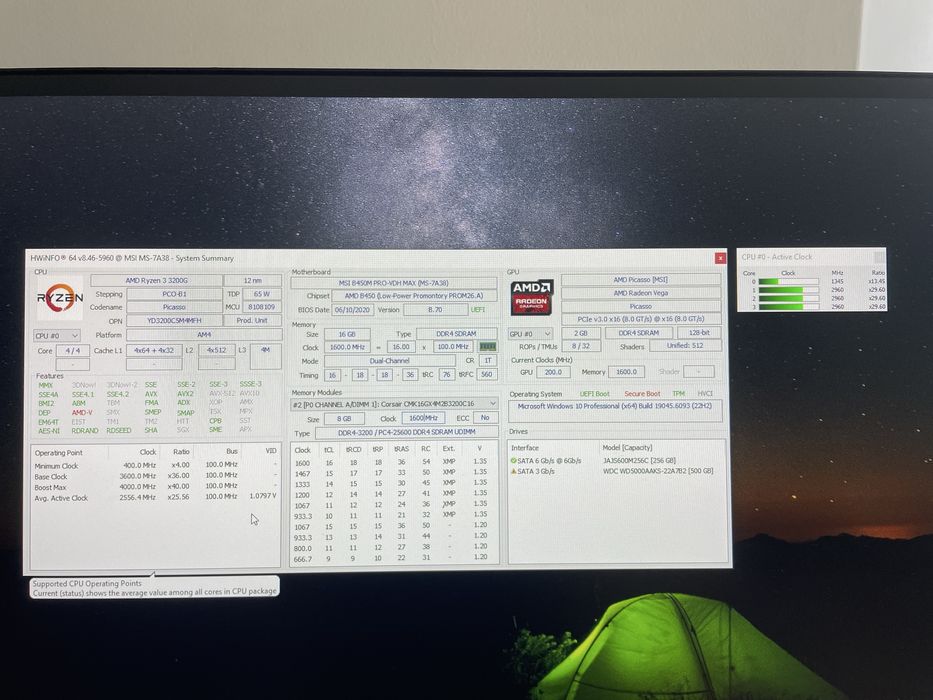Click the Core 1 clock bar in Active Clock window
Image resolution: width=933 pixels, height=700 pixels.
click(788, 290)
